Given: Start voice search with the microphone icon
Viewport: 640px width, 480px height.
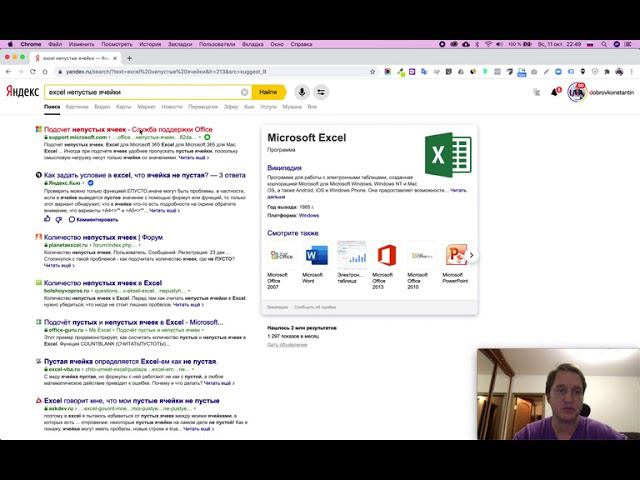Looking at the screenshot, I should [302, 92].
